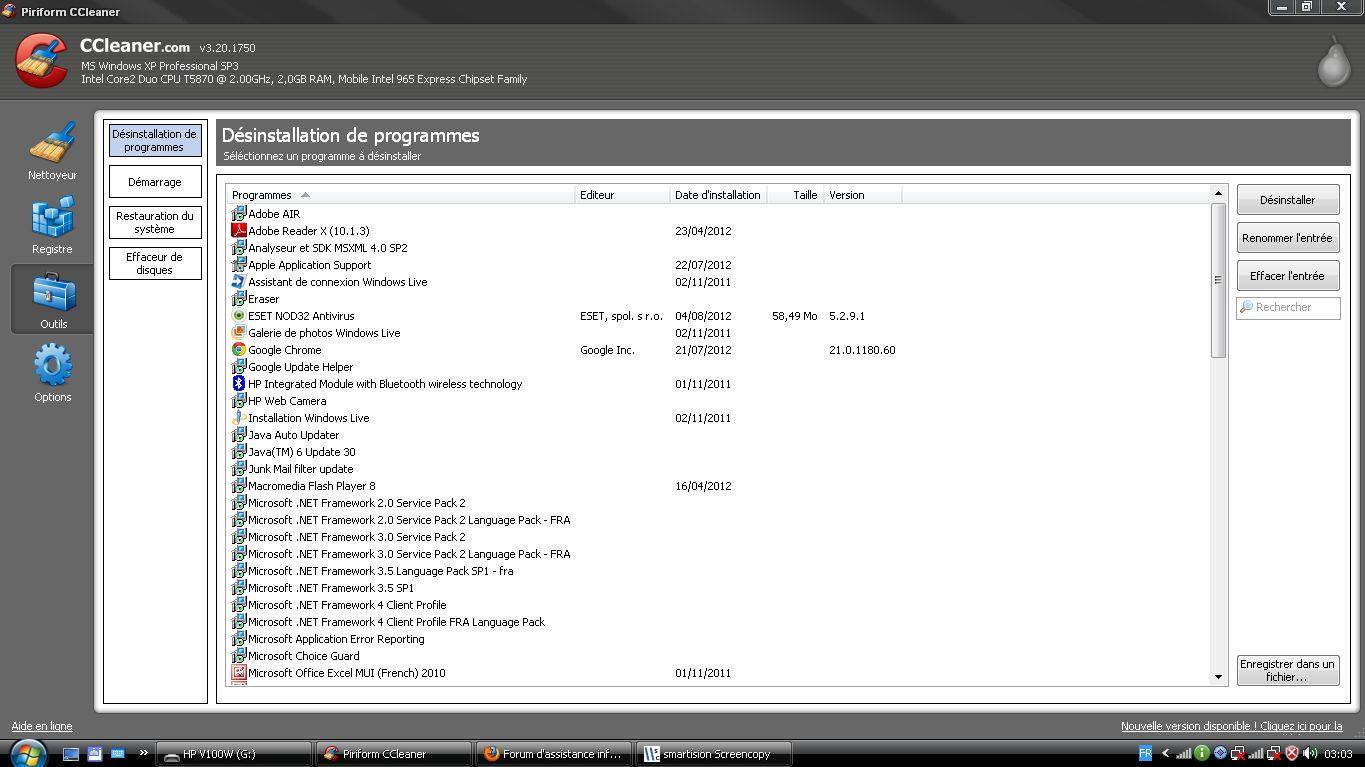Select Apple Application Support entry
The image size is (1365, 767).
[x=309, y=265]
